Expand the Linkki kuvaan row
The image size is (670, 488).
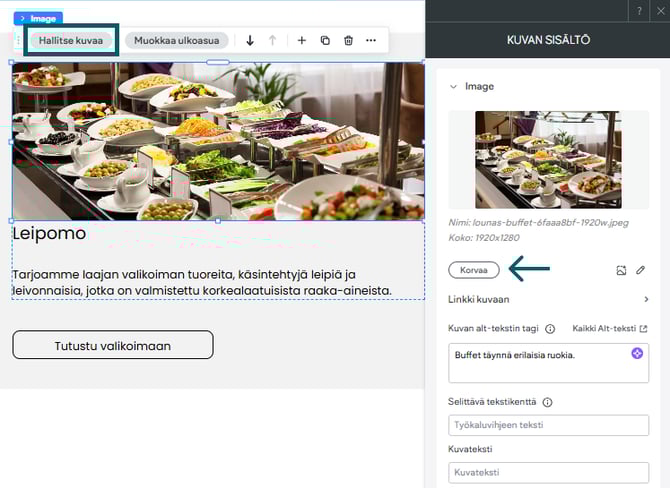pos(645,299)
